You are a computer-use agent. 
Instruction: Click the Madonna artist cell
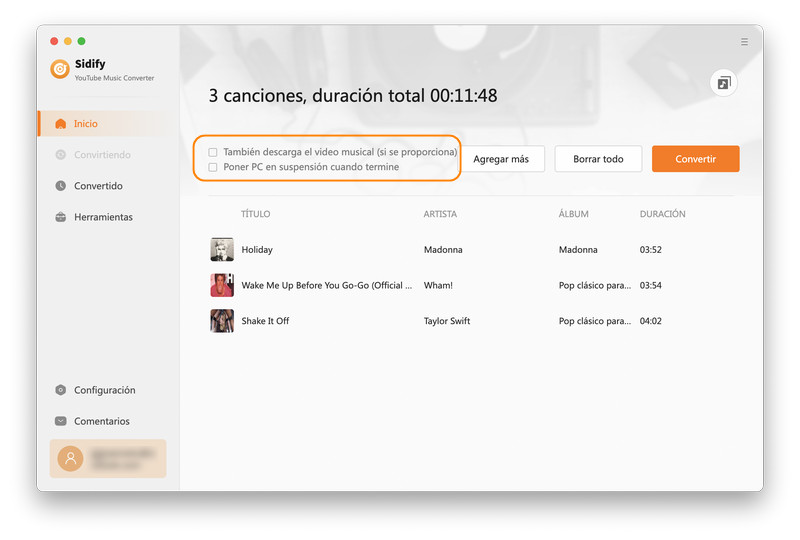tap(443, 250)
